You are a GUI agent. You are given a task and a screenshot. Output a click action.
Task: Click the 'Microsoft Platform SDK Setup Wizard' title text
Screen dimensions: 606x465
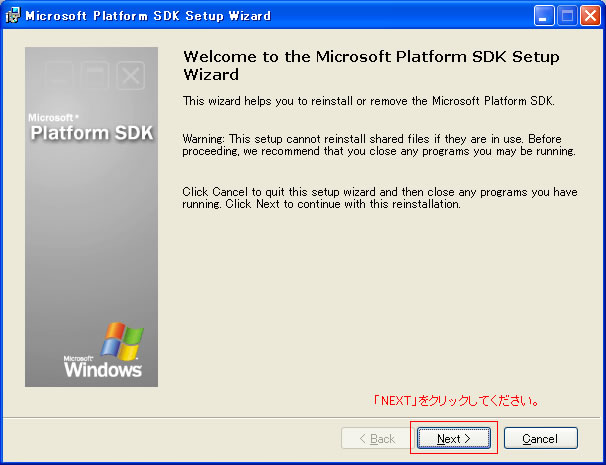[x=148, y=16]
